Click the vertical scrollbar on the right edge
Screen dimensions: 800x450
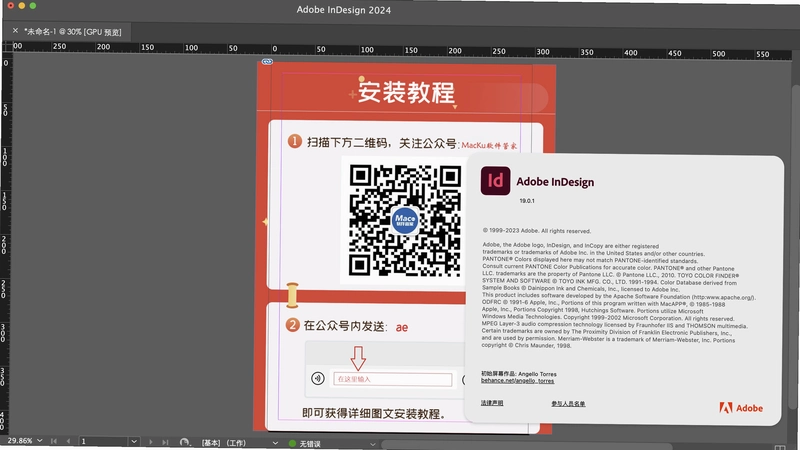(x=795, y=245)
